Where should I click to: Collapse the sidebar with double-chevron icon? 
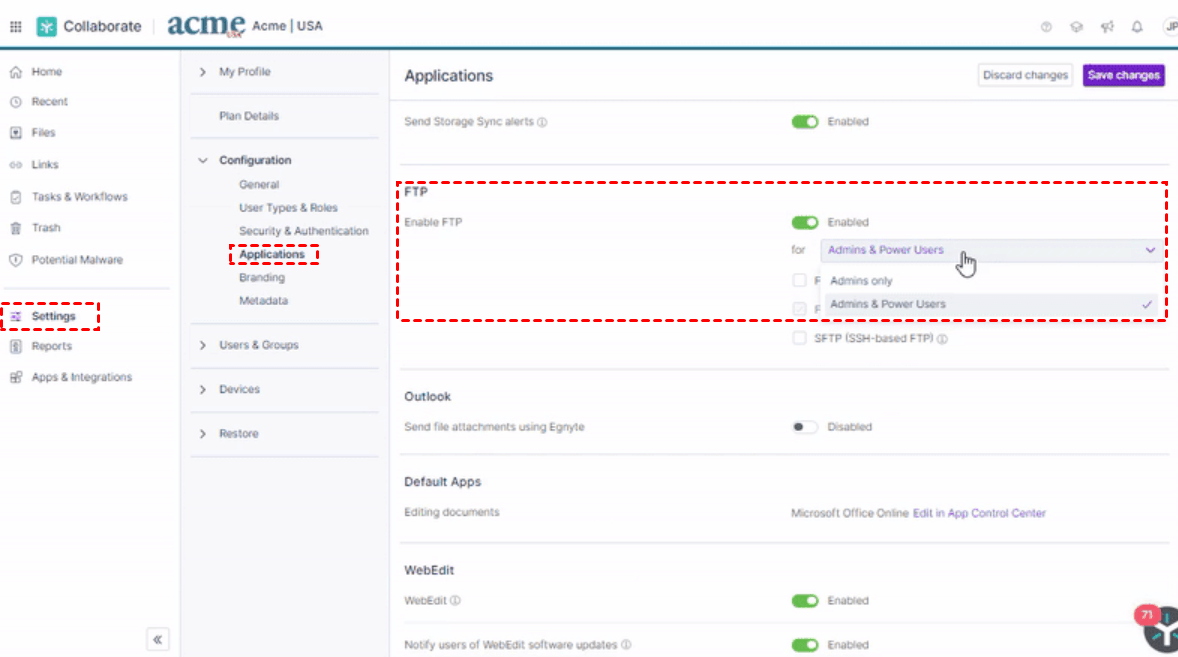pos(158,639)
